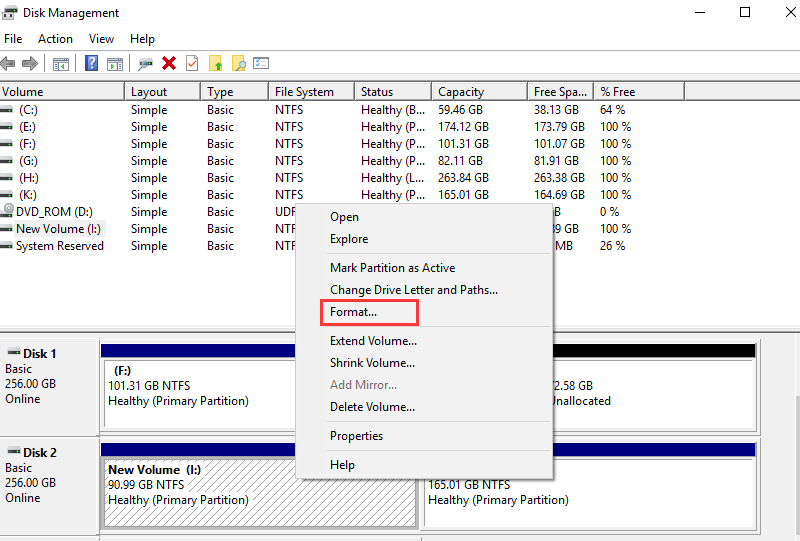Click the red X Delete toolbar icon
Screen dimensions: 800x541
pos(169,63)
